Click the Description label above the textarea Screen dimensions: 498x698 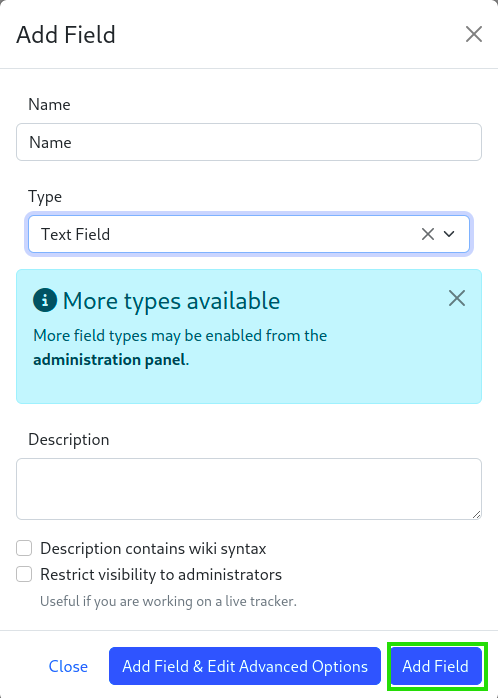pos(69,439)
